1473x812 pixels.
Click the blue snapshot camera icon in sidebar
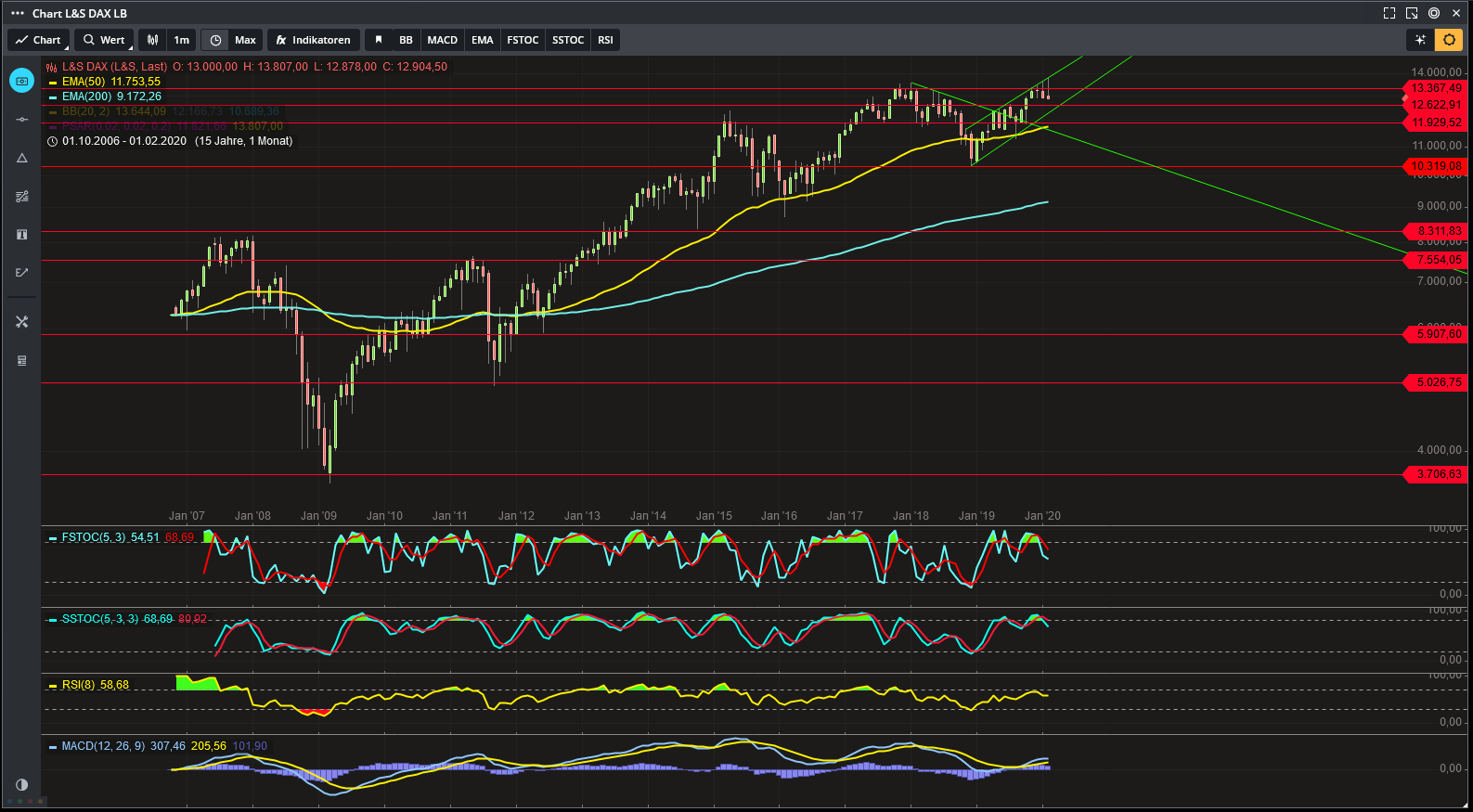[22, 81]
